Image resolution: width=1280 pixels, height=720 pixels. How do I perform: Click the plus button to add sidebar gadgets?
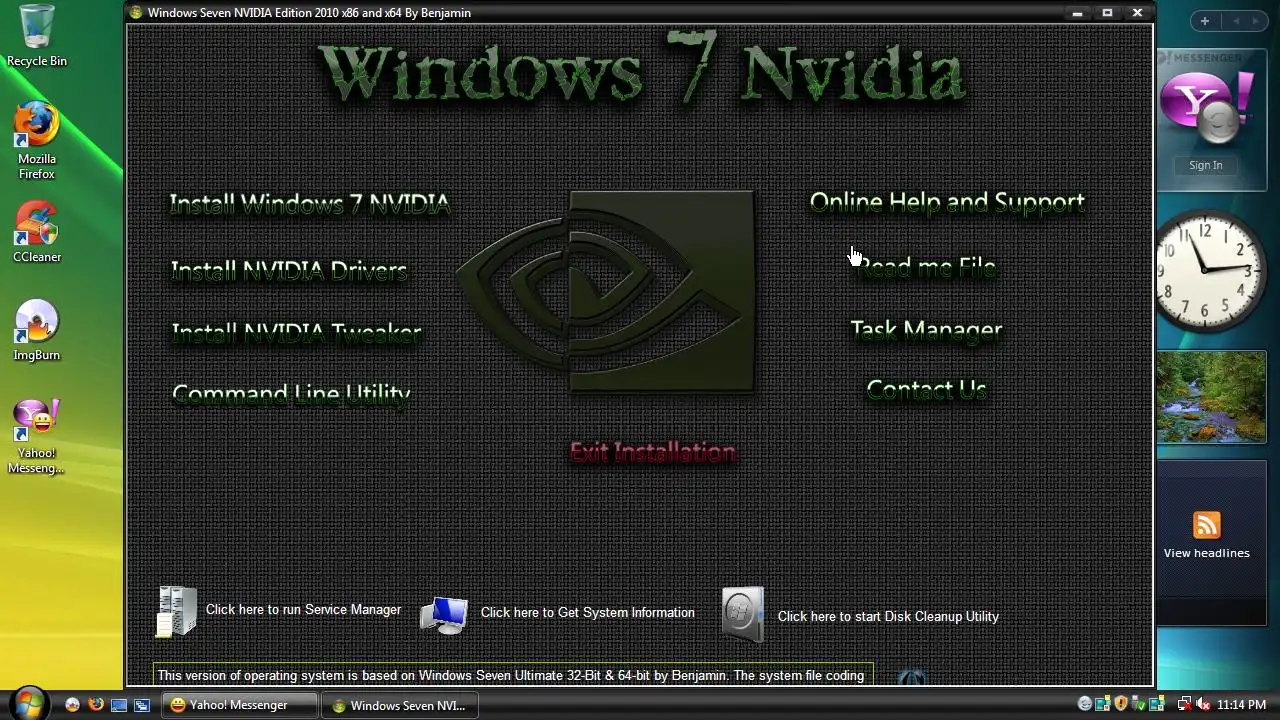click(x=1205, y=21)
